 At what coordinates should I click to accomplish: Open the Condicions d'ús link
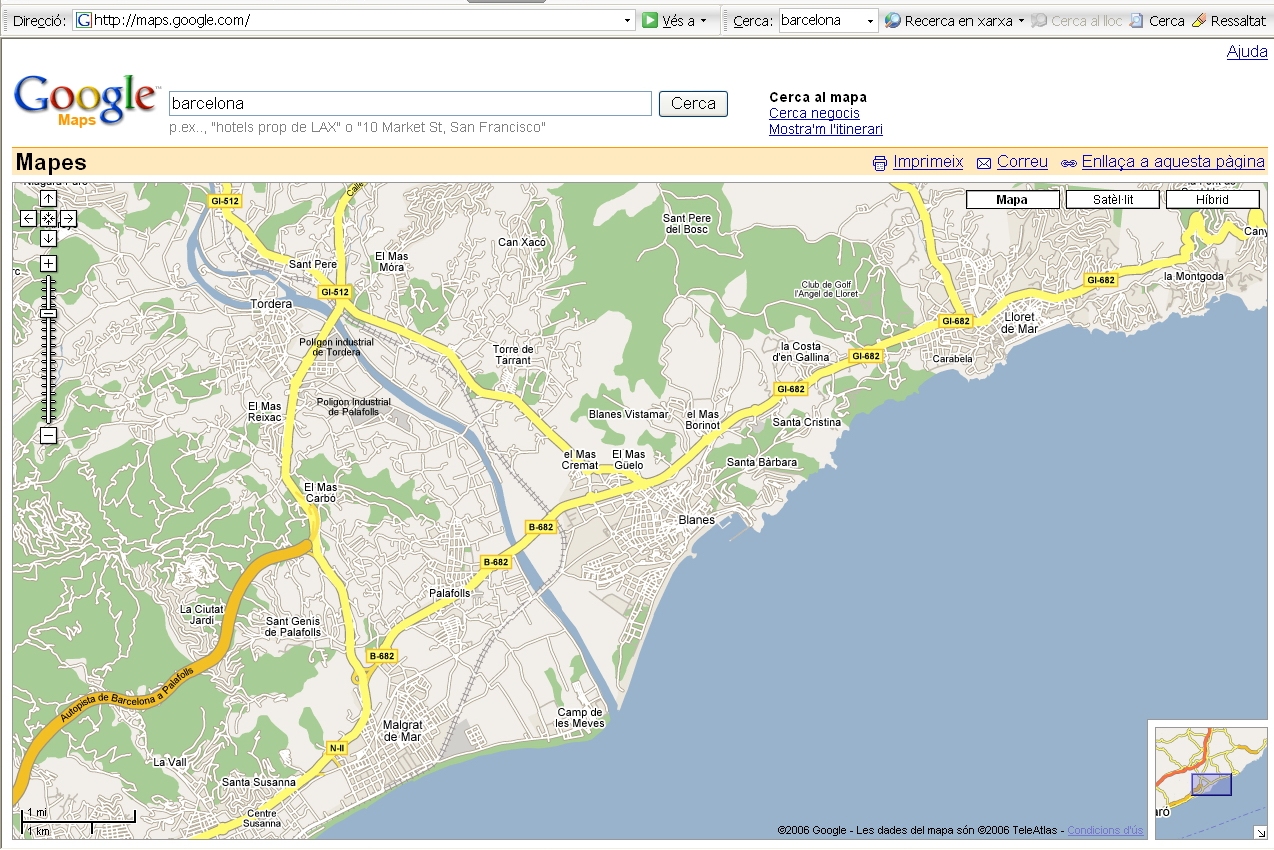point(1105,830)
